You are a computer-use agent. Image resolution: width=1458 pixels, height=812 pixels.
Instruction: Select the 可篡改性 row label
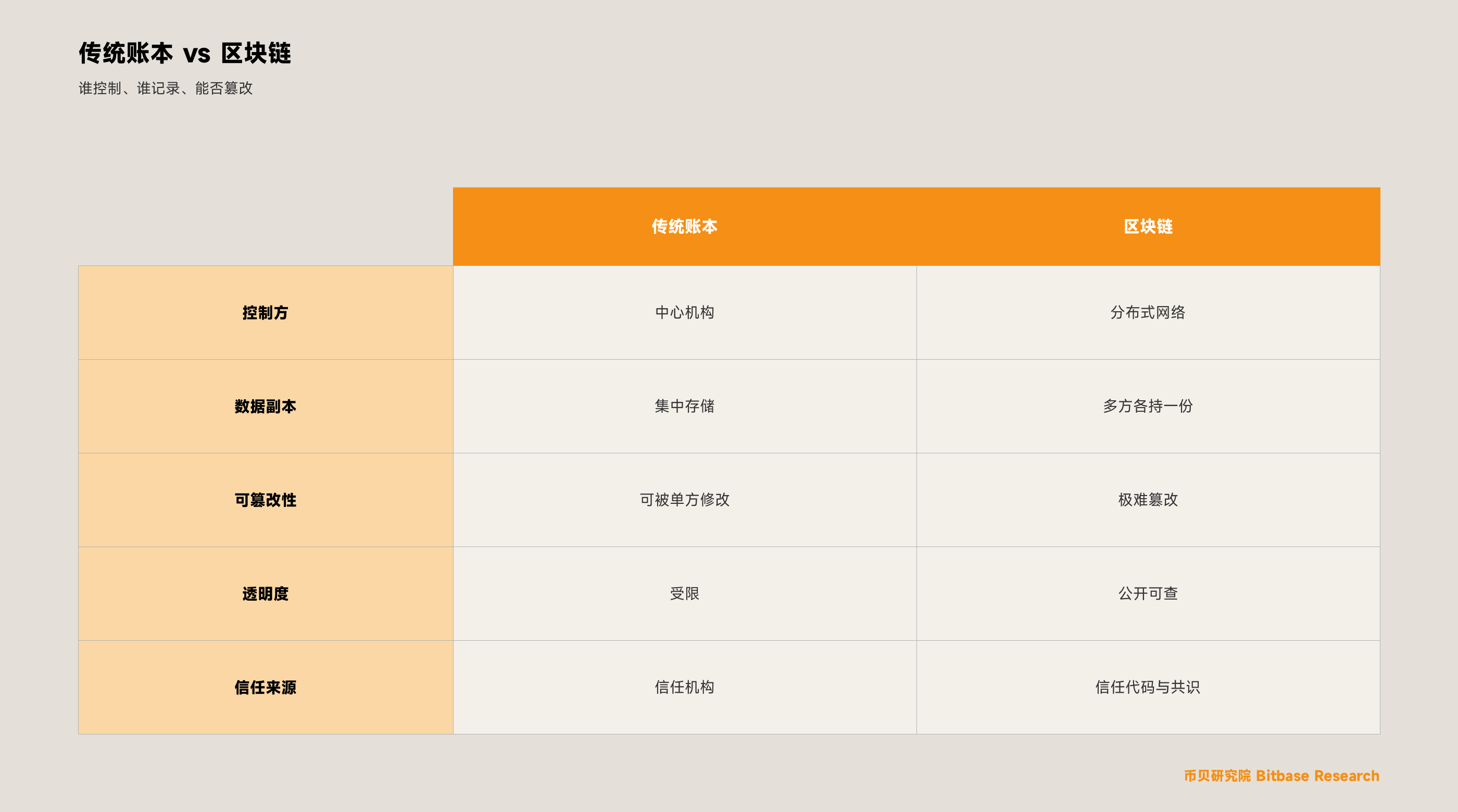coord(266,500)
